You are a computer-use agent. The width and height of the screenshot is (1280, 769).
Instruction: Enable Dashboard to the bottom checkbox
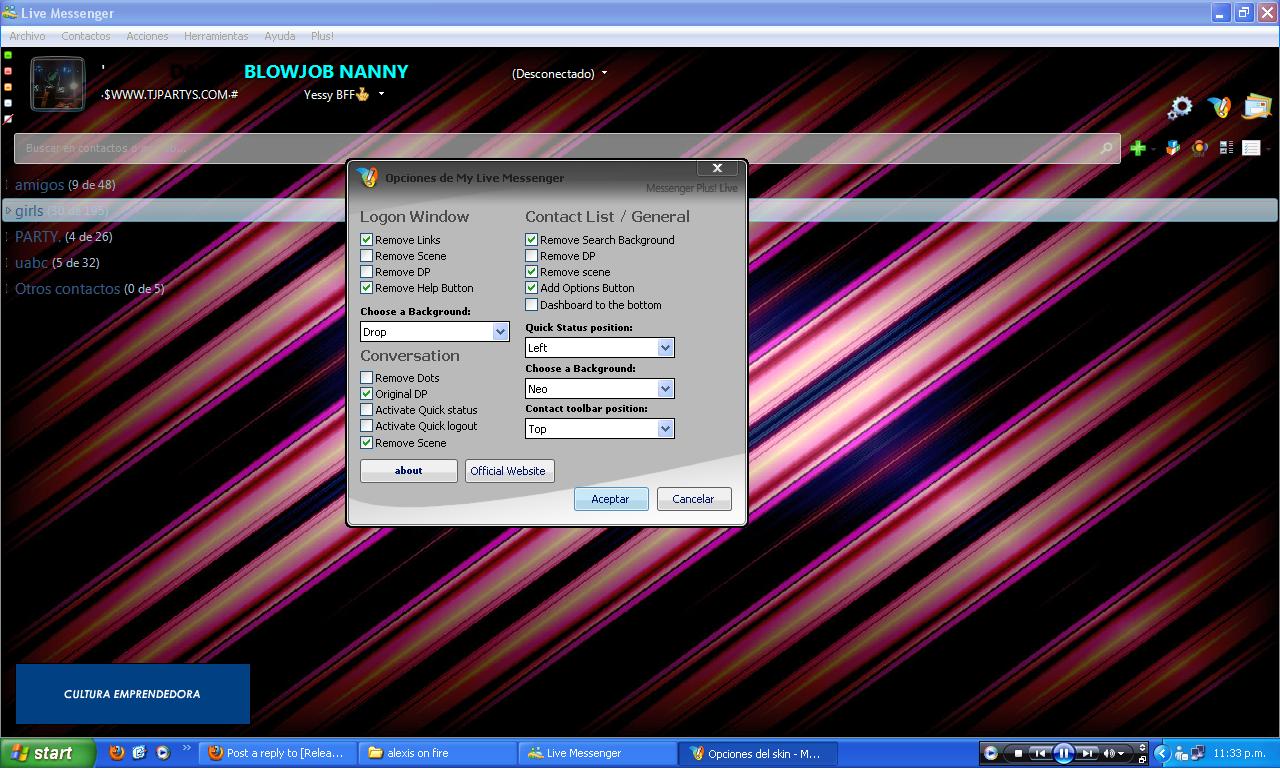click(x=532, y=305)
